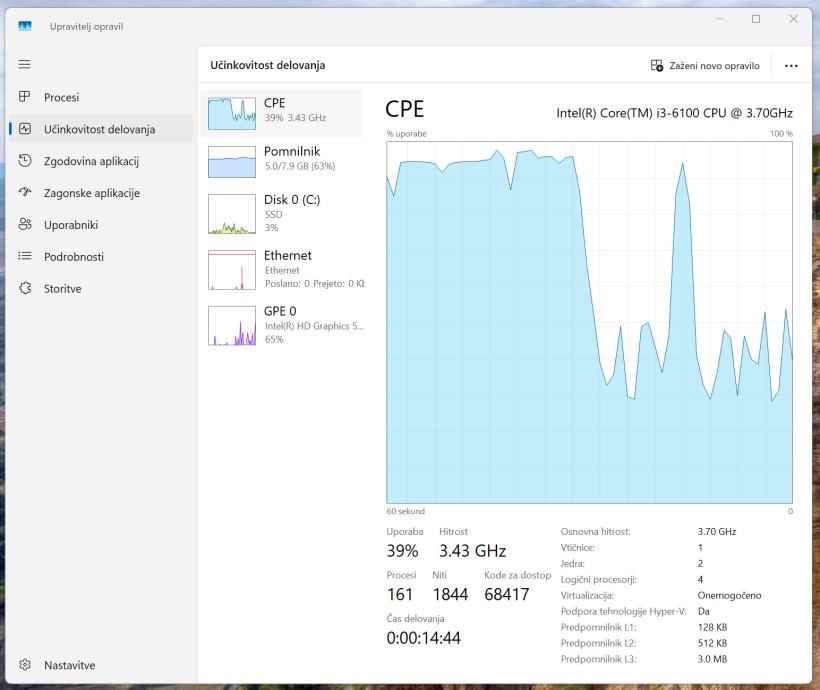Click the % uporabe axis label
This screenshot has height=690, width=820.
(406, 133)
